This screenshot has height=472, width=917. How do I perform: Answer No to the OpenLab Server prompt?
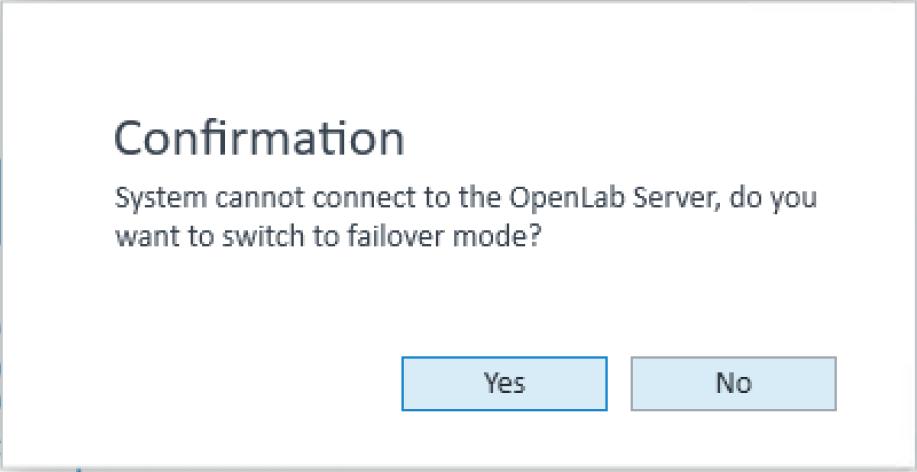point(733,383)
